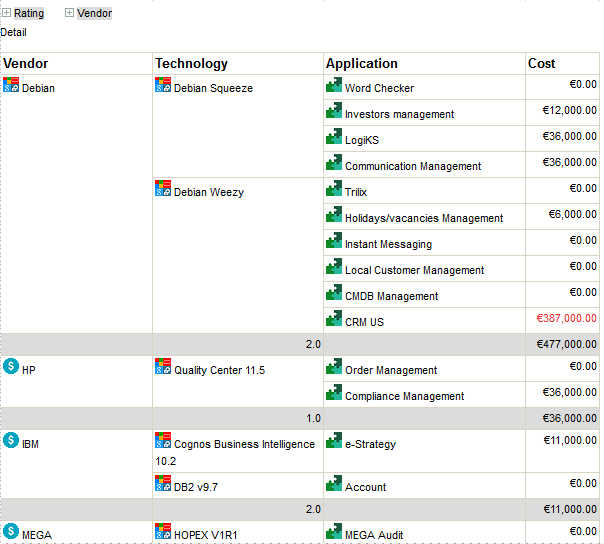Open the Investors management application
This screenshot has width=604, height=544.
click(399, 115)
